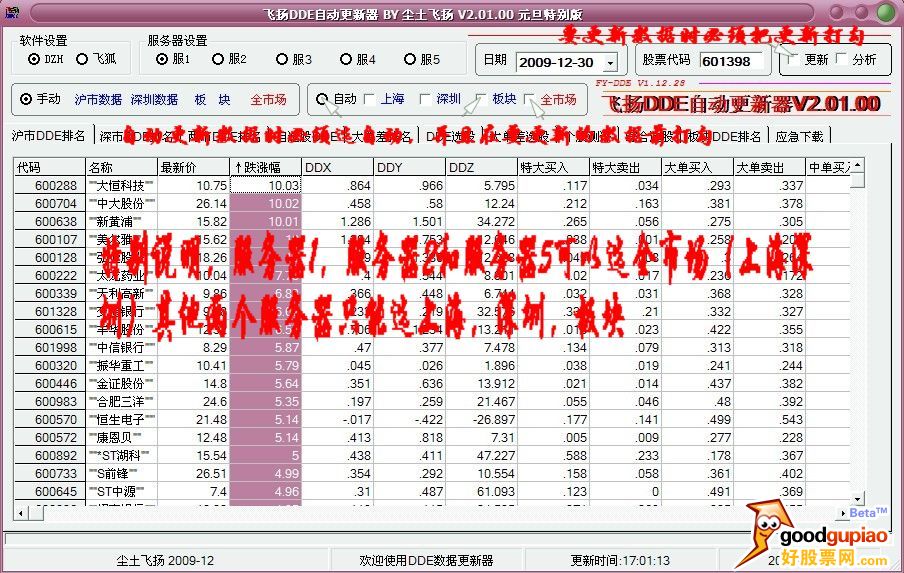Sort by the DDZ column header
Image resolution: width=904 pixels, height=573 pixels.
481,167
